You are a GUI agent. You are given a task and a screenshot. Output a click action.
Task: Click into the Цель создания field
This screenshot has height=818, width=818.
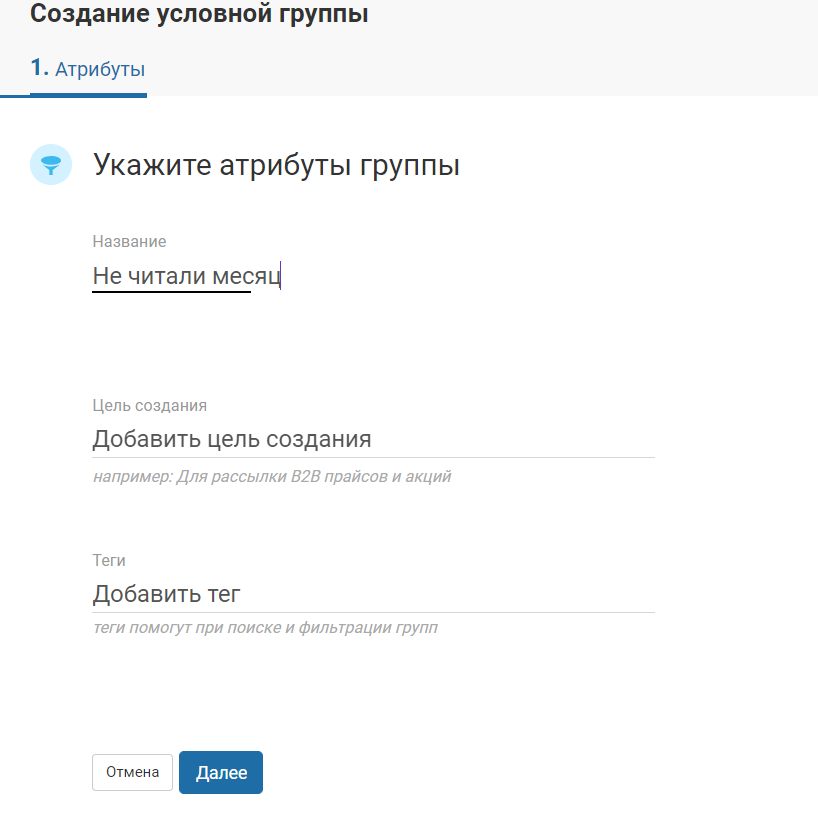373,440
